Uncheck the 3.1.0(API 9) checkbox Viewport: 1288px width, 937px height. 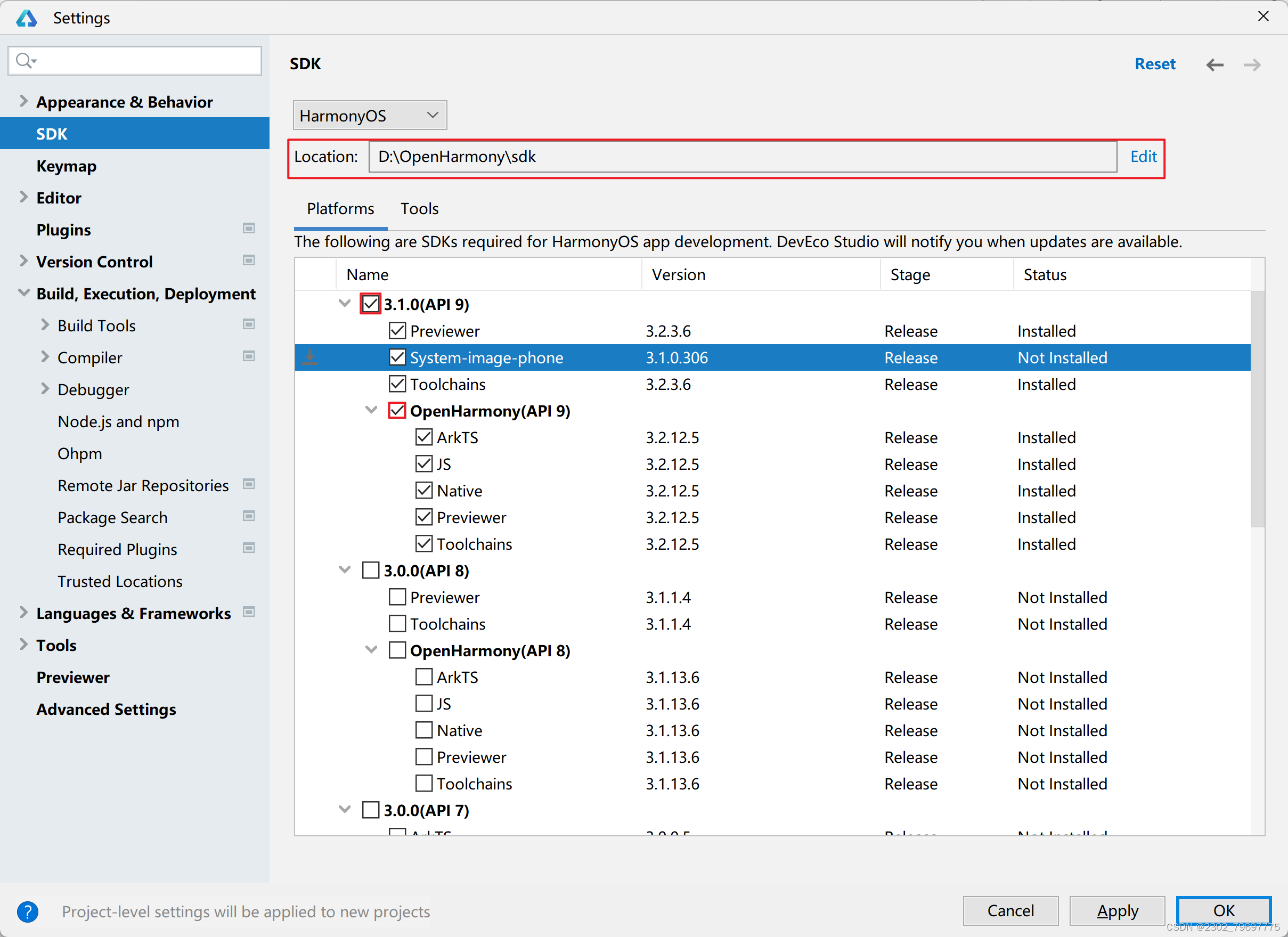click(x=370, y=304)
